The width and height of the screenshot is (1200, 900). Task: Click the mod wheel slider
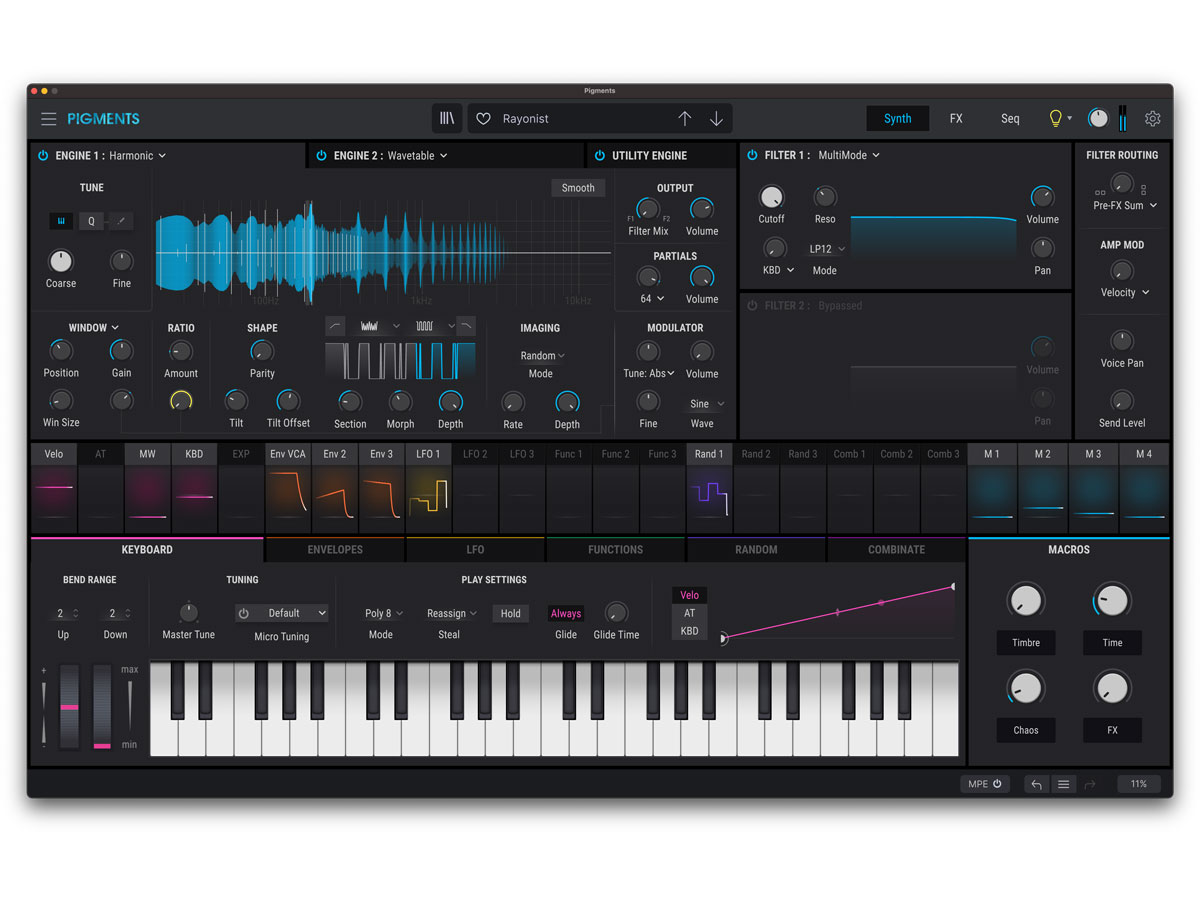point(102,706)
